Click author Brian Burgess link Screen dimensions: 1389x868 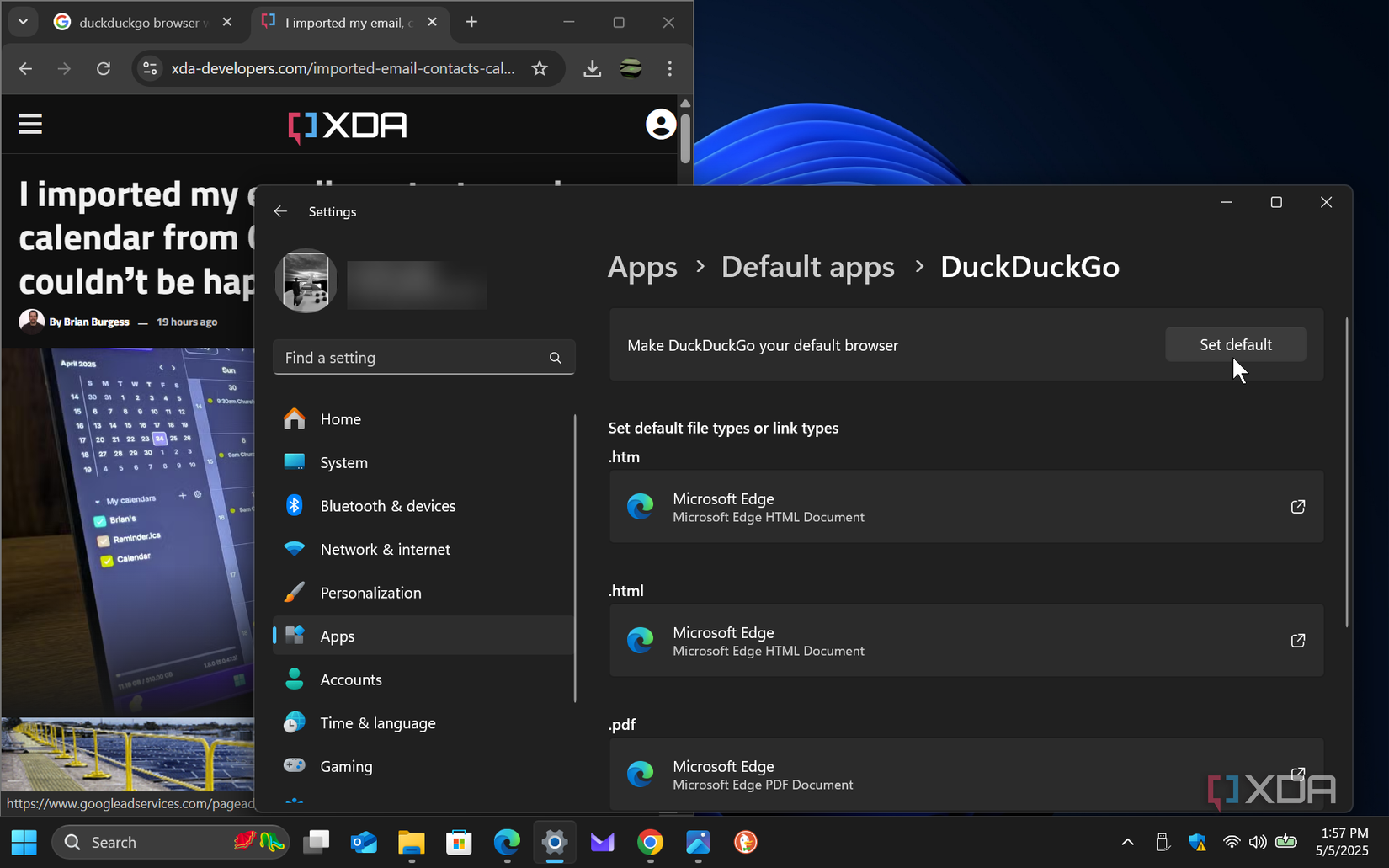click(x=97, y=322)
